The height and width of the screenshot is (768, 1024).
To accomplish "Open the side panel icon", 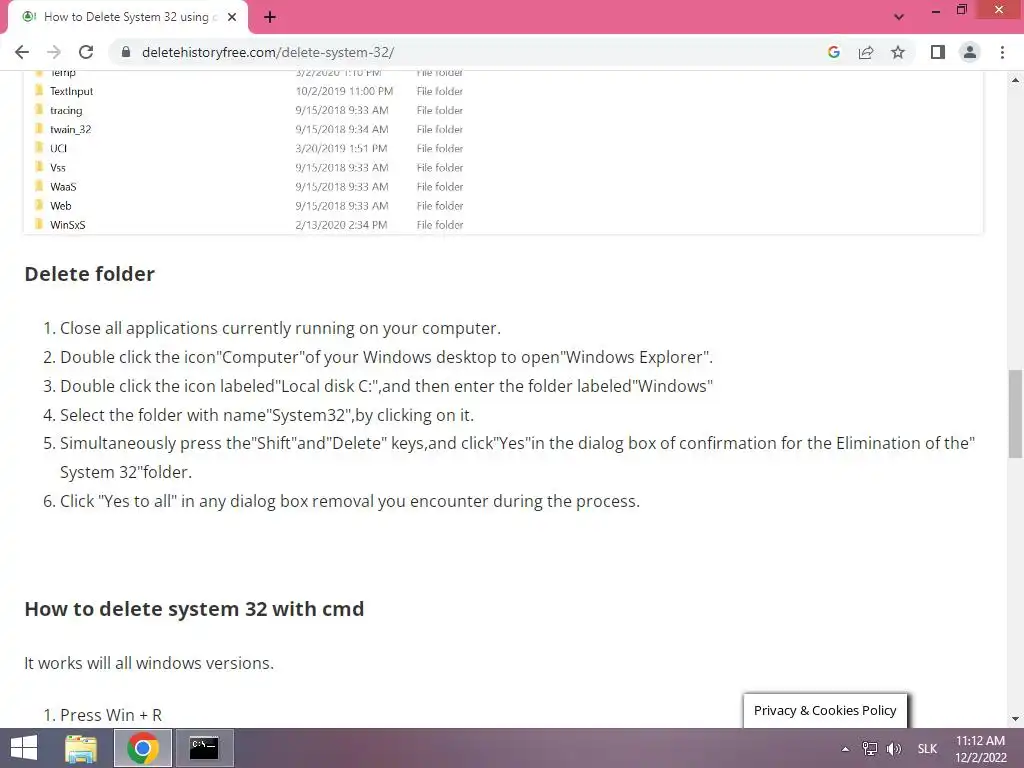I will pos(938,52).
